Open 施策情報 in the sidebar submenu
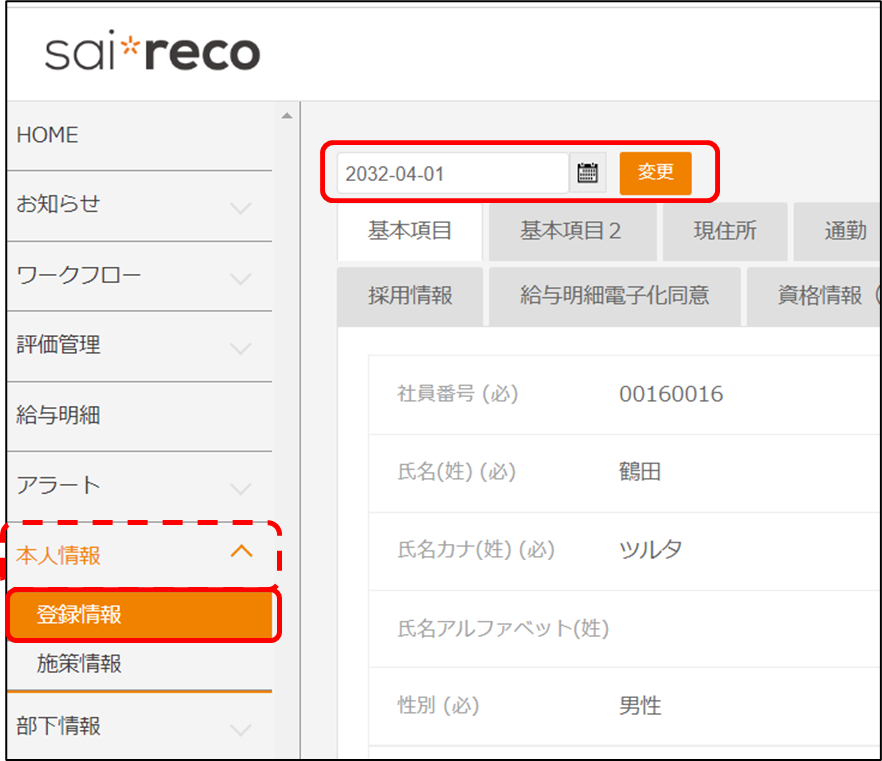 80,664
